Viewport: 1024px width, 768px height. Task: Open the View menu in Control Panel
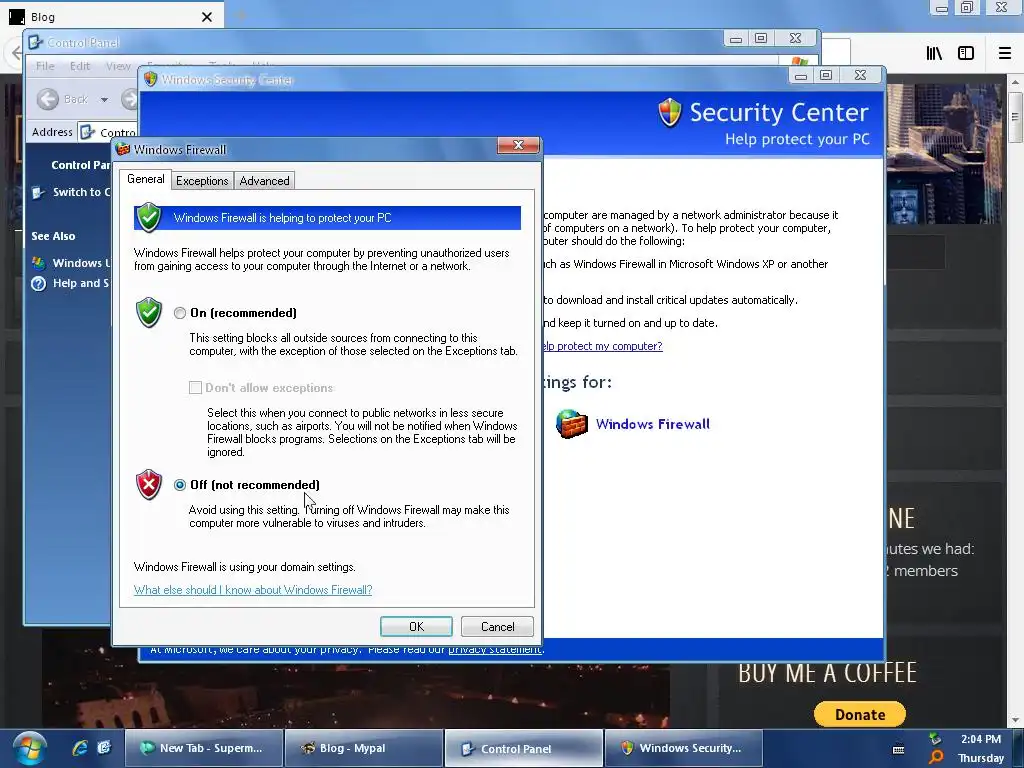[118, 66]
